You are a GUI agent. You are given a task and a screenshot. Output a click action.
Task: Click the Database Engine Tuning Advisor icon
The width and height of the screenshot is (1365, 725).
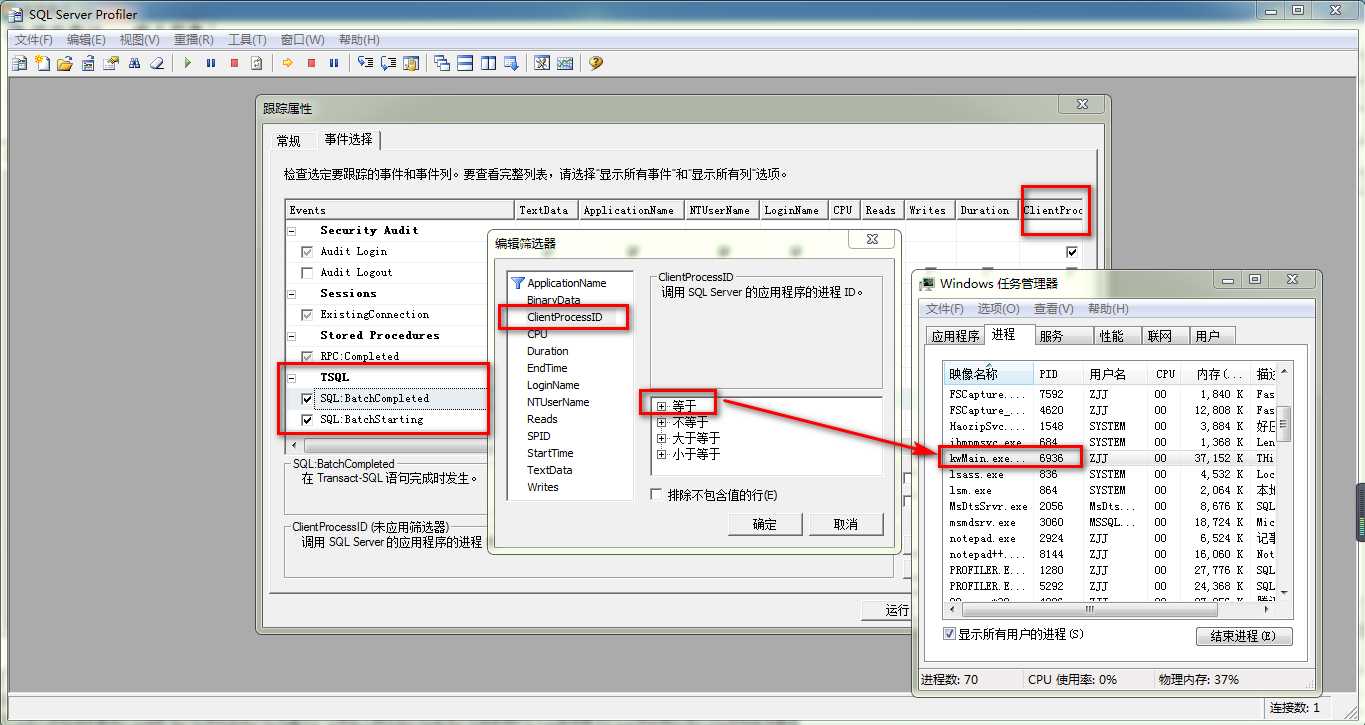click(542, 63)
